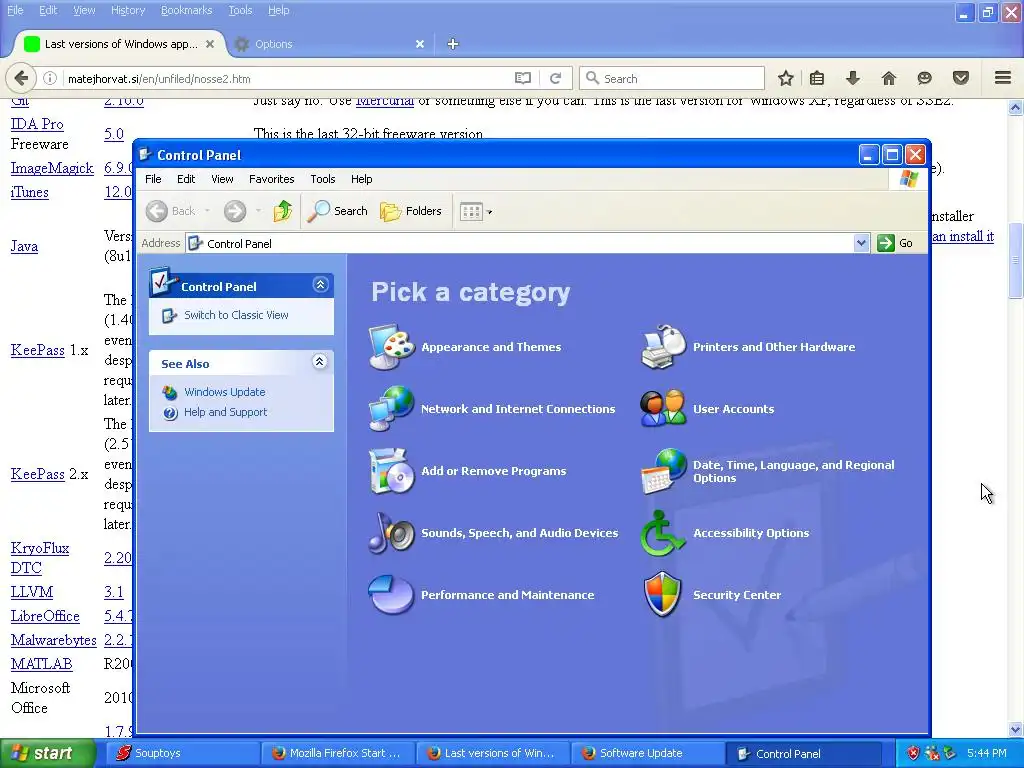Reload the page in Firefox
The height and width of the screenshot is (768, 1024).
(x=556, y=78)
